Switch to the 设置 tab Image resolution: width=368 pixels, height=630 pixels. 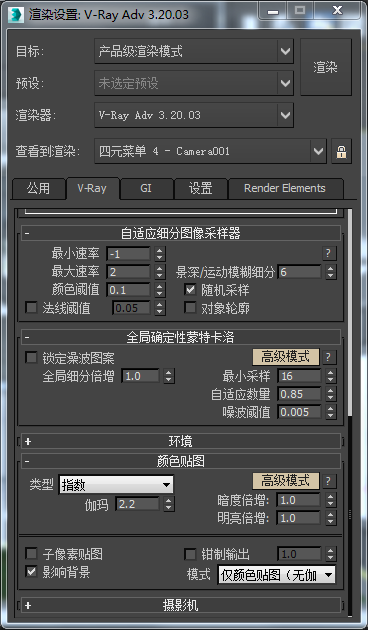pos(201,188)
